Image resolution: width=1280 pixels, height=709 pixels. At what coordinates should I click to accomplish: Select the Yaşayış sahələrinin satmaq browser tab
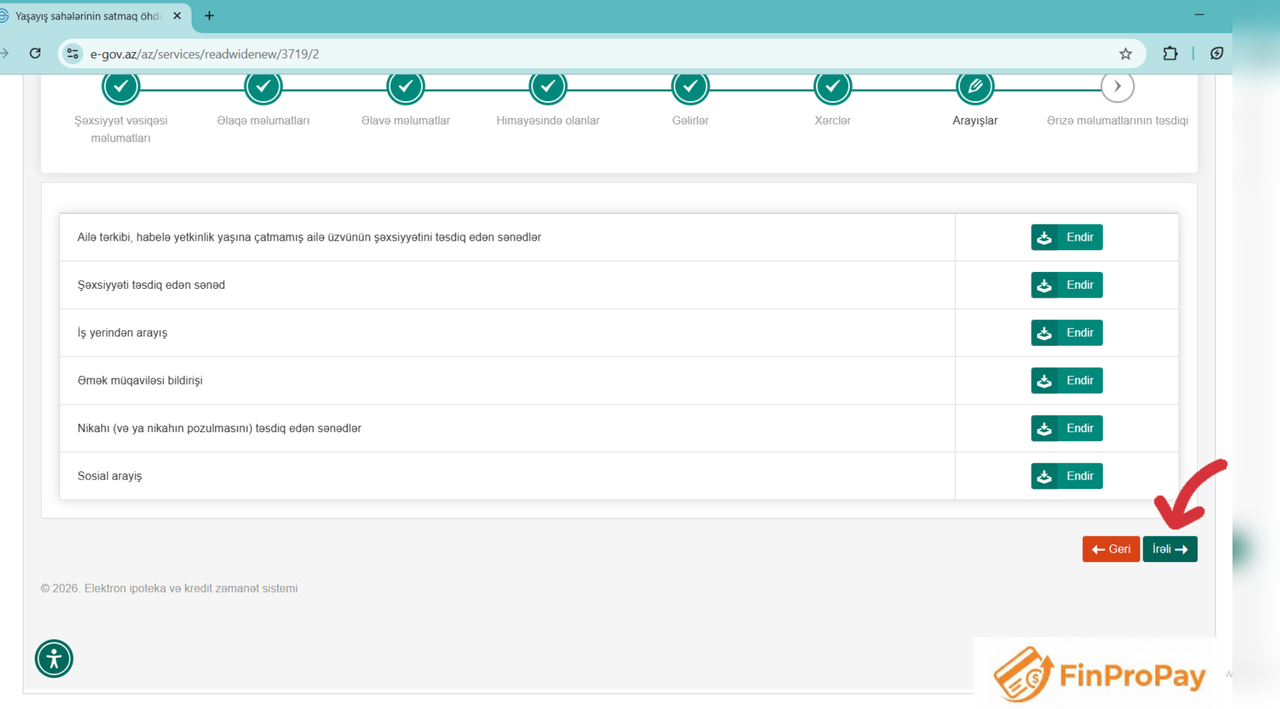(x=88, y=16)
